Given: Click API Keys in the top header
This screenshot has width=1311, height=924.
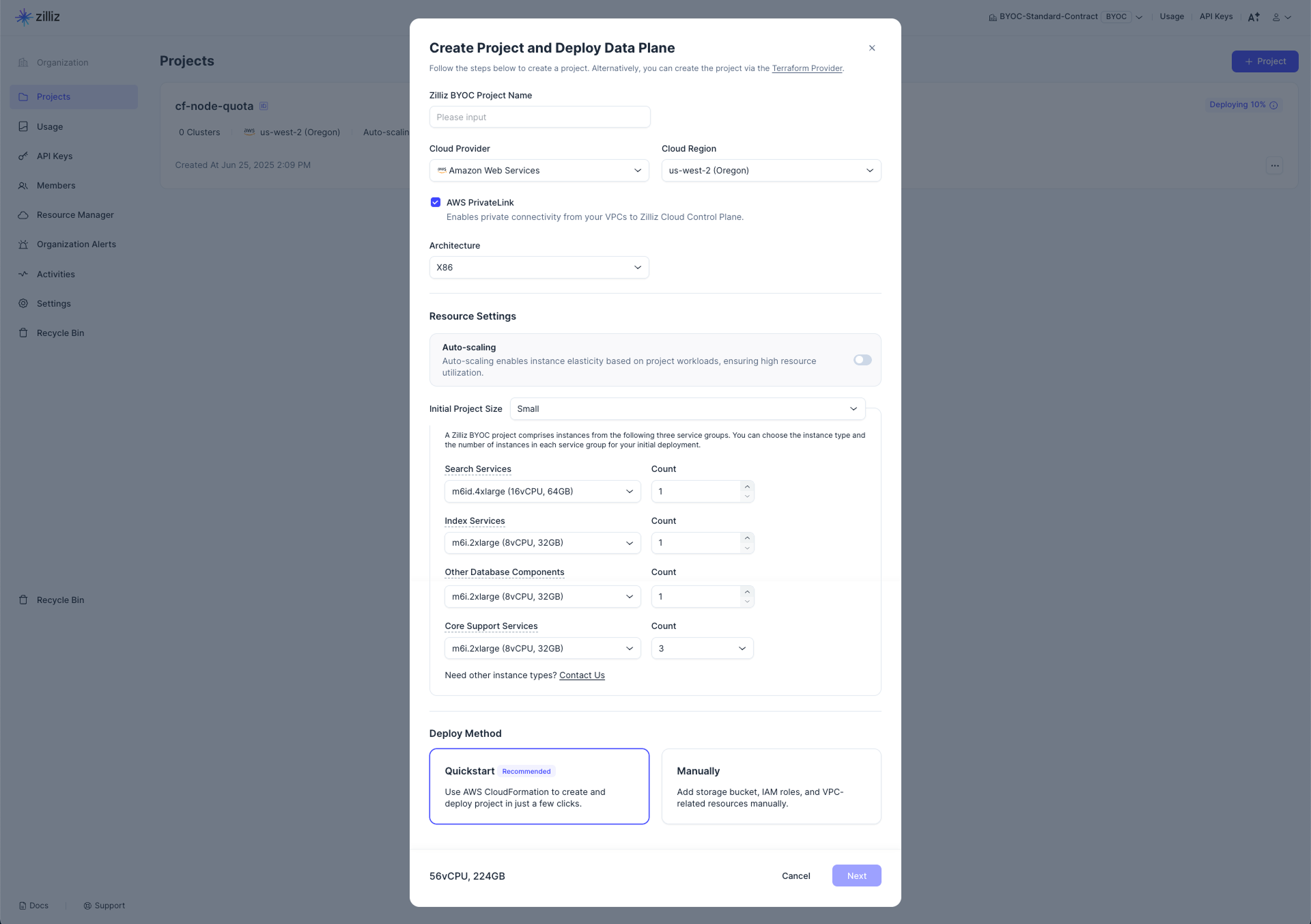Looking at the screenshot, I should coord(1216,16).
